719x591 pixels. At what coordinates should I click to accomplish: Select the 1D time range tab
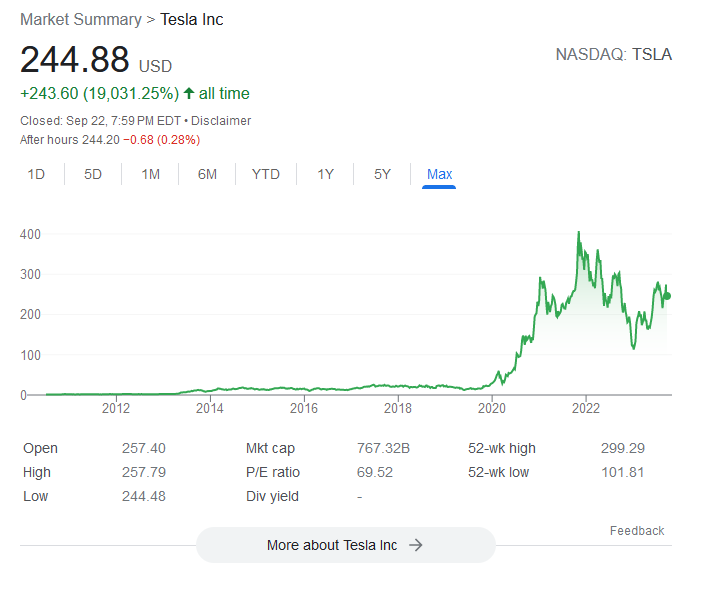point(36,174)
